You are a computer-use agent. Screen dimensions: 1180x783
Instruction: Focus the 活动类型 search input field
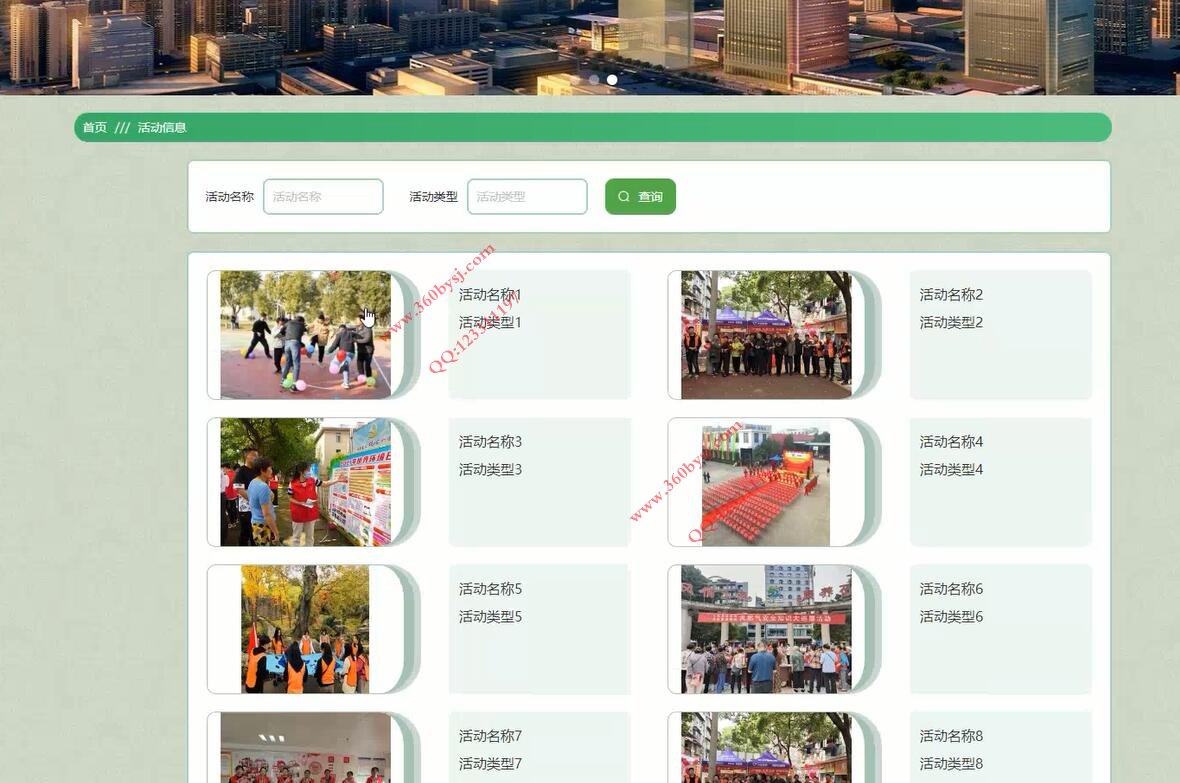pyautogui.click(x=527, y=197)
